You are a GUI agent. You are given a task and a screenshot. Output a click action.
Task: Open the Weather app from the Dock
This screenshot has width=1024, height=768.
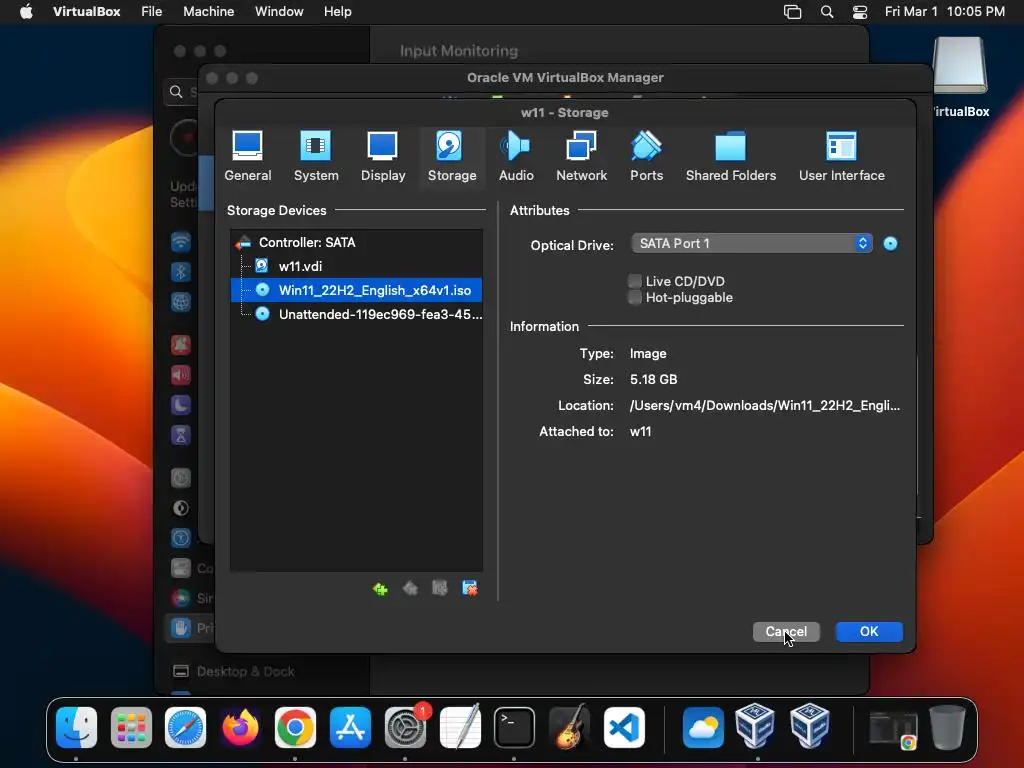coord(703,728)
